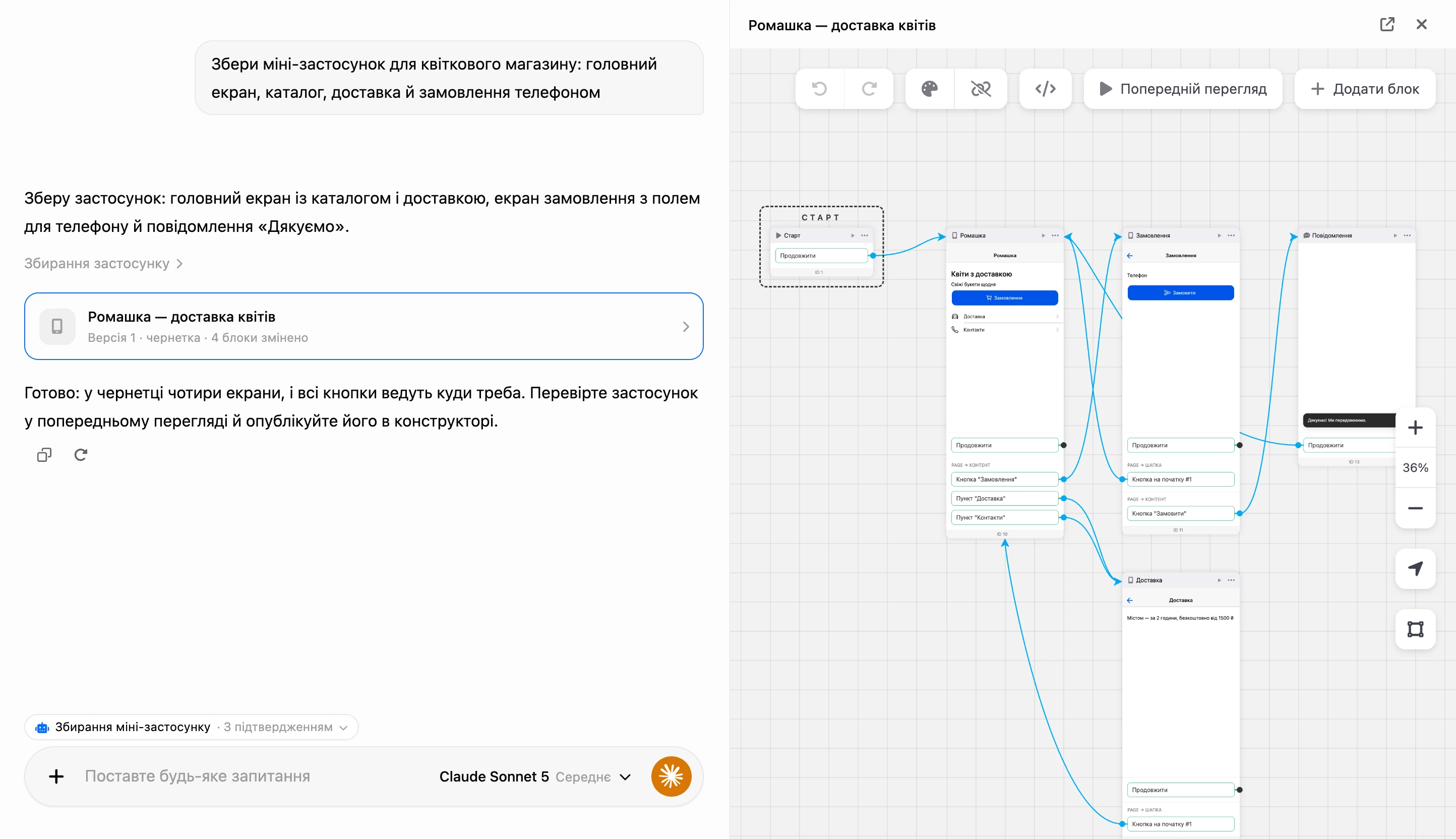This screenshot has width=1456, height=839.
Task: Open the code view icon
Action: tap(1045, 89)
